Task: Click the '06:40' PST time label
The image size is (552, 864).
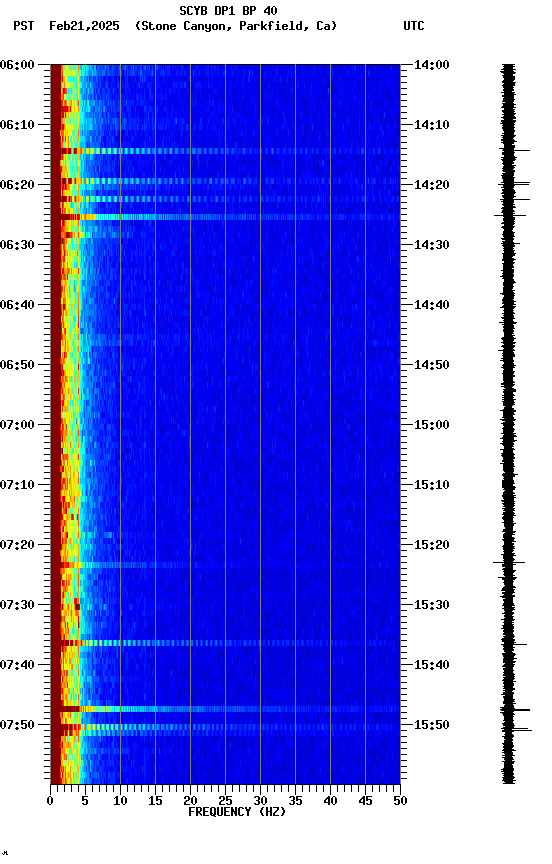Action: pos(17,305)
